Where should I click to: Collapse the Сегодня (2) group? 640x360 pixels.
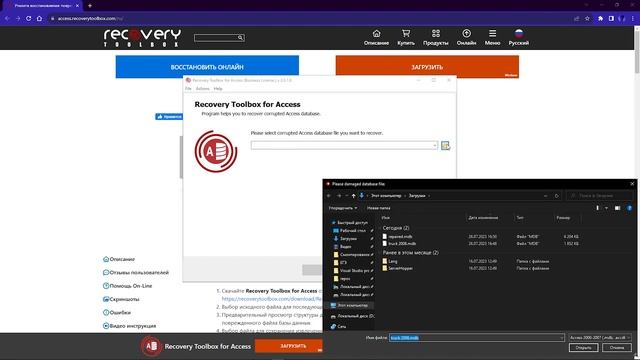tap(396, 228)
